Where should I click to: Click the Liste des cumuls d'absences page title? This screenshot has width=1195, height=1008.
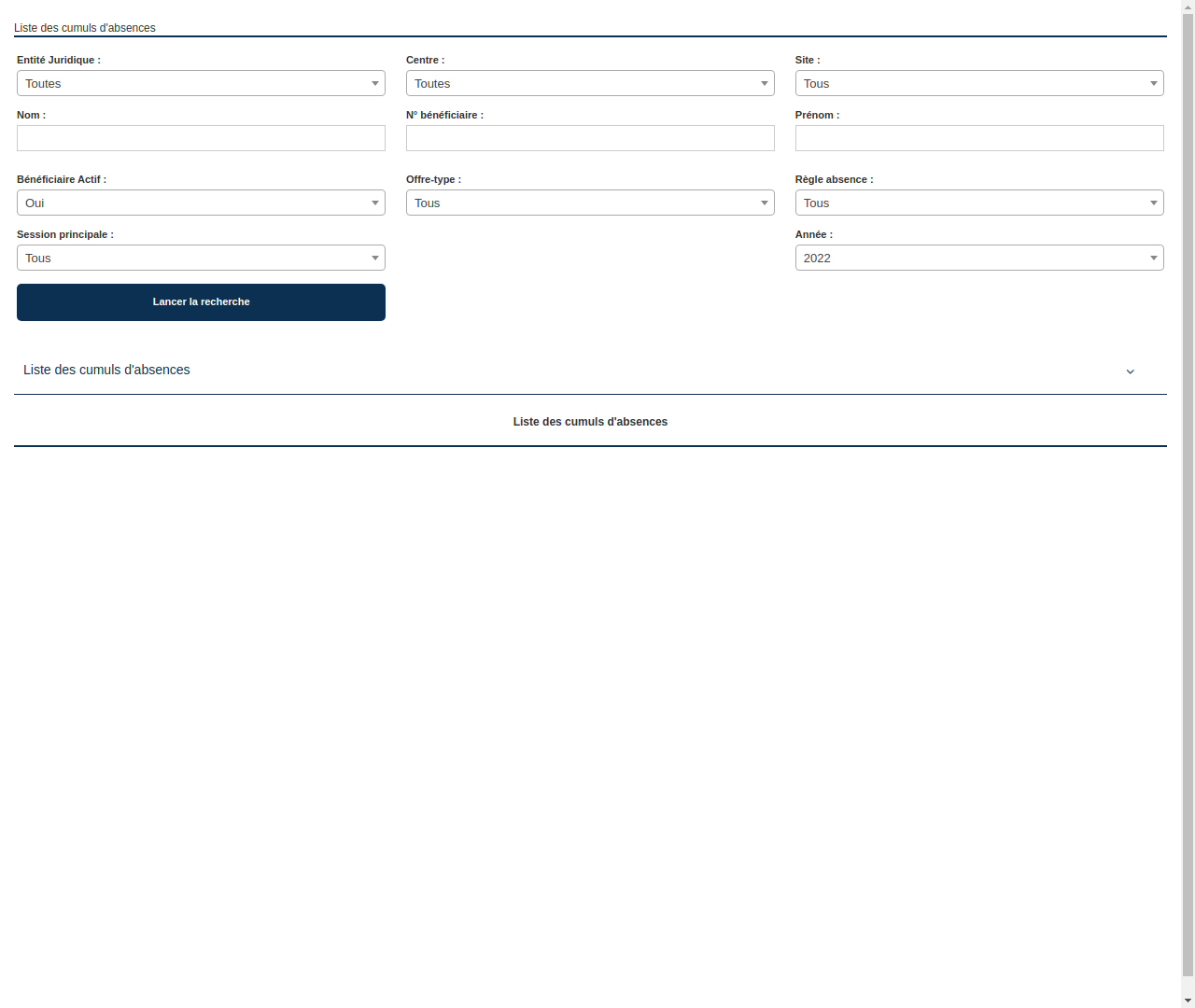tap(84, 28)
